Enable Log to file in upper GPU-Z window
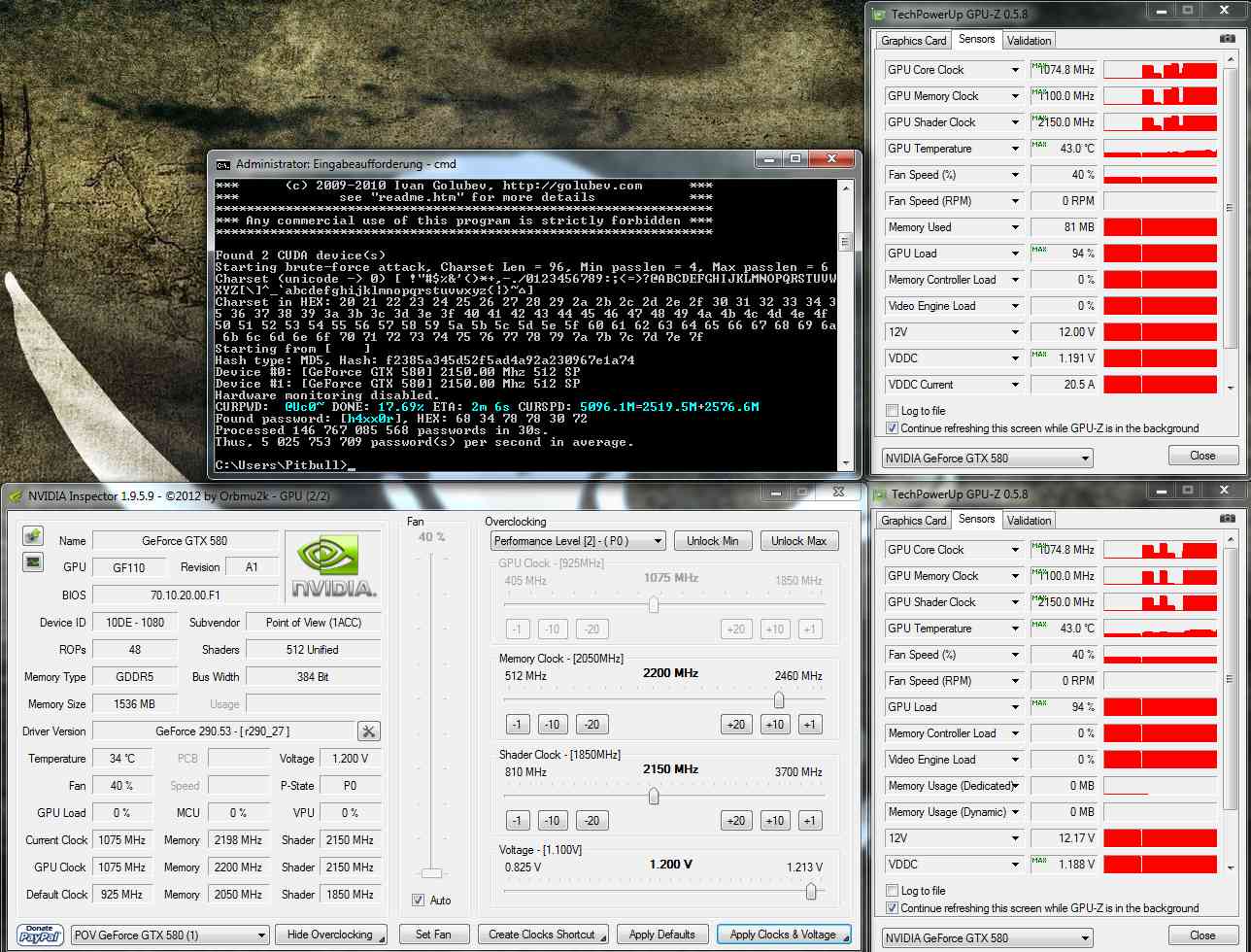The image size is (1251, 952). coord(893,410)
